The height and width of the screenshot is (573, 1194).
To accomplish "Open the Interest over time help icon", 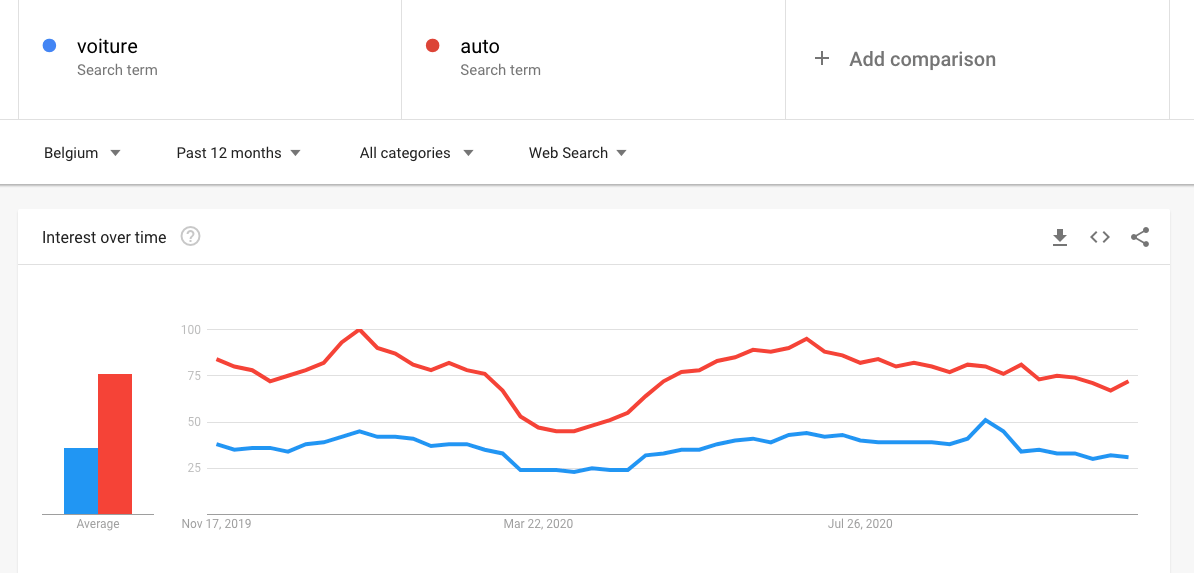I will (190, 237).
